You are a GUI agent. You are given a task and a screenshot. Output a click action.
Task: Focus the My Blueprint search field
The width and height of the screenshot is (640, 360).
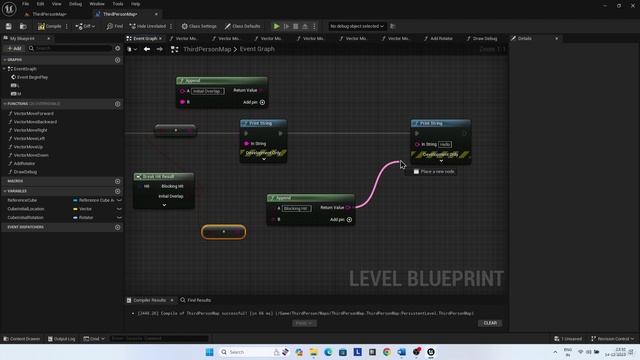tap(70, 48)
